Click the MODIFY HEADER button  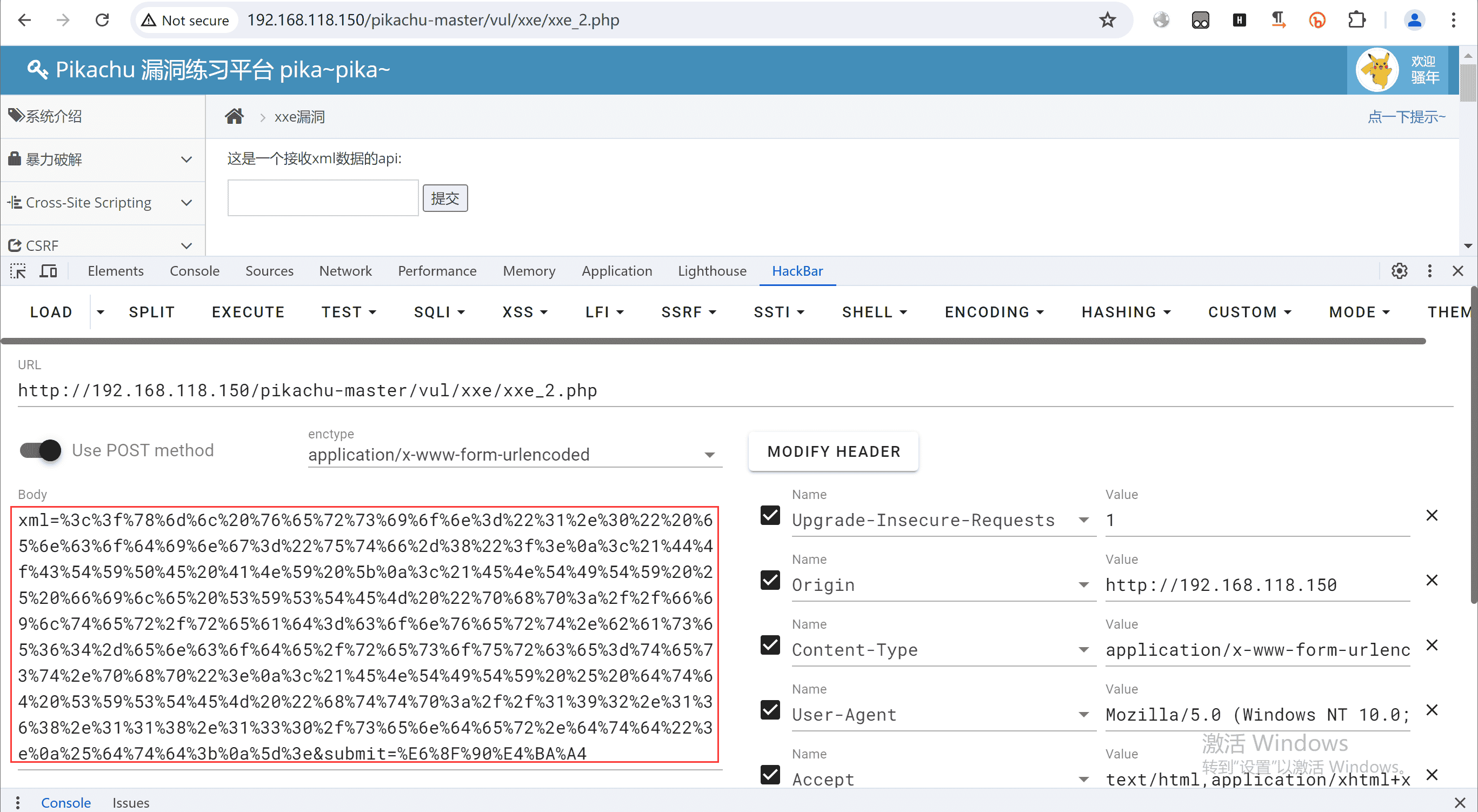tap(833, 451)
